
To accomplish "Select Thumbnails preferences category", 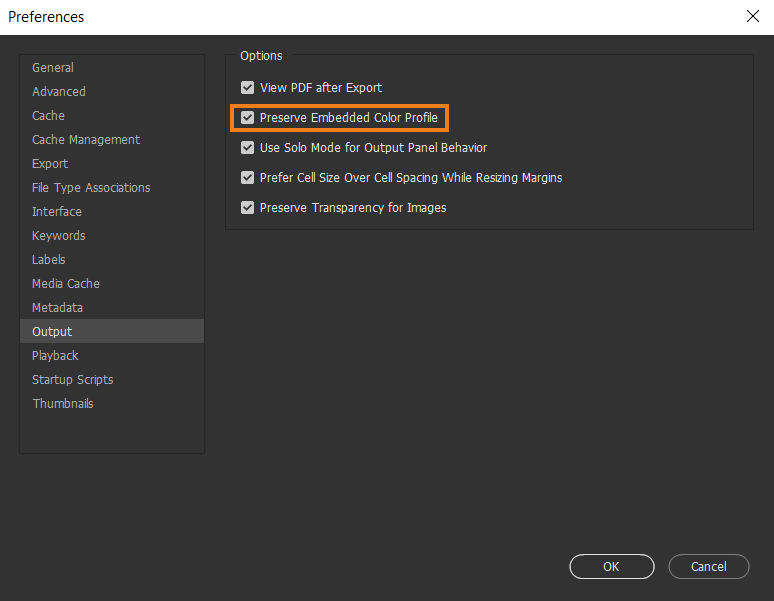I will coord(112,404).
